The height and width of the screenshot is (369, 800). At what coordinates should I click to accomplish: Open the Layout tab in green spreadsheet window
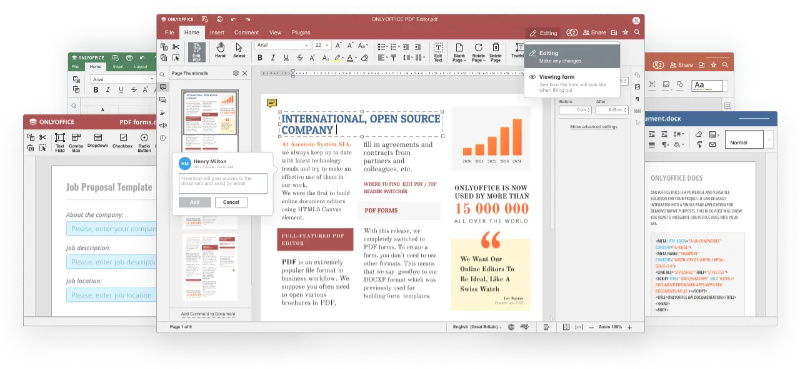(140, 67)
